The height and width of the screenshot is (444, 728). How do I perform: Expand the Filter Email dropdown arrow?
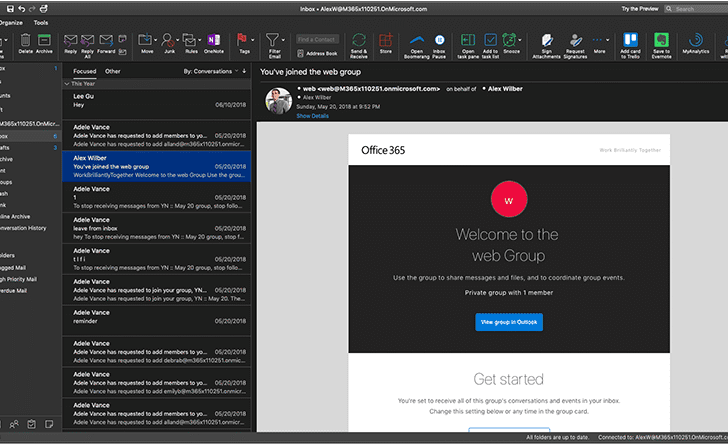[x=283, y=40]
